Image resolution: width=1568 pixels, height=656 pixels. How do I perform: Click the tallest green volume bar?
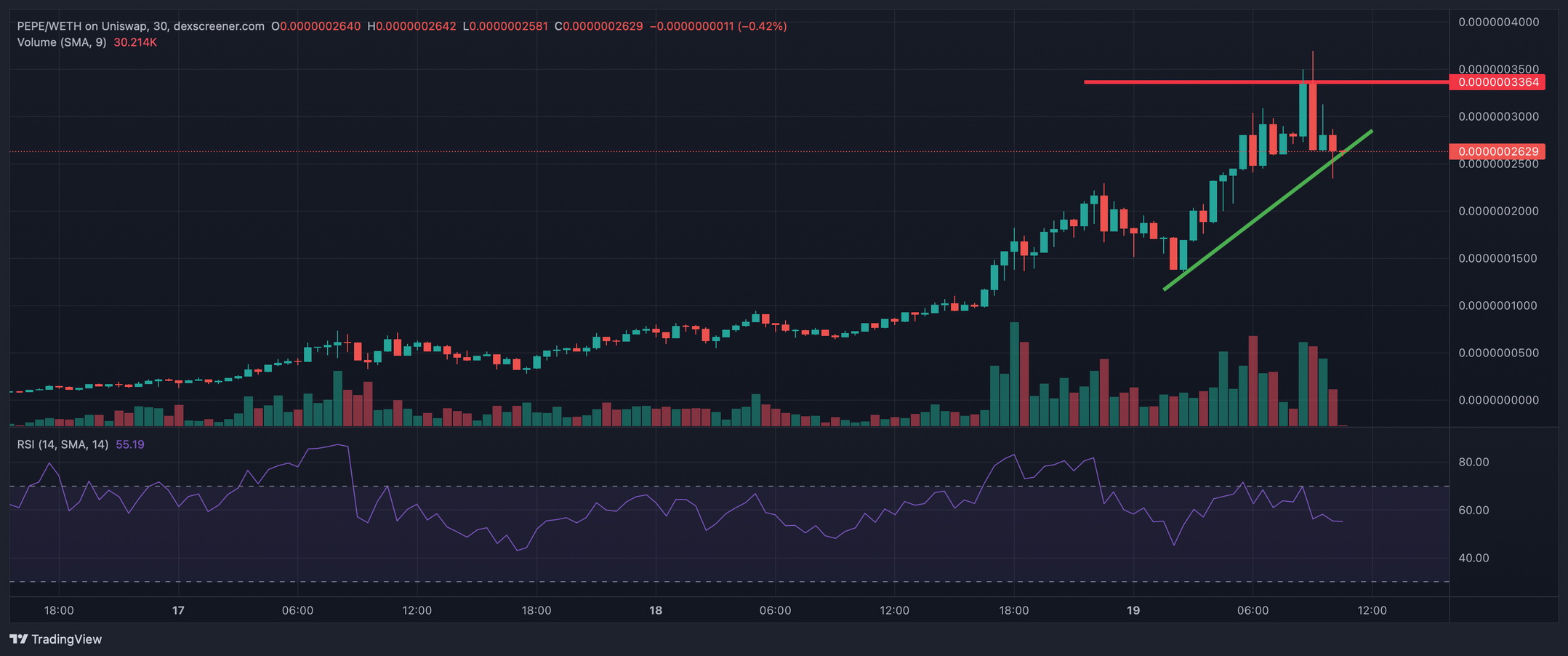coord(1014,375)
